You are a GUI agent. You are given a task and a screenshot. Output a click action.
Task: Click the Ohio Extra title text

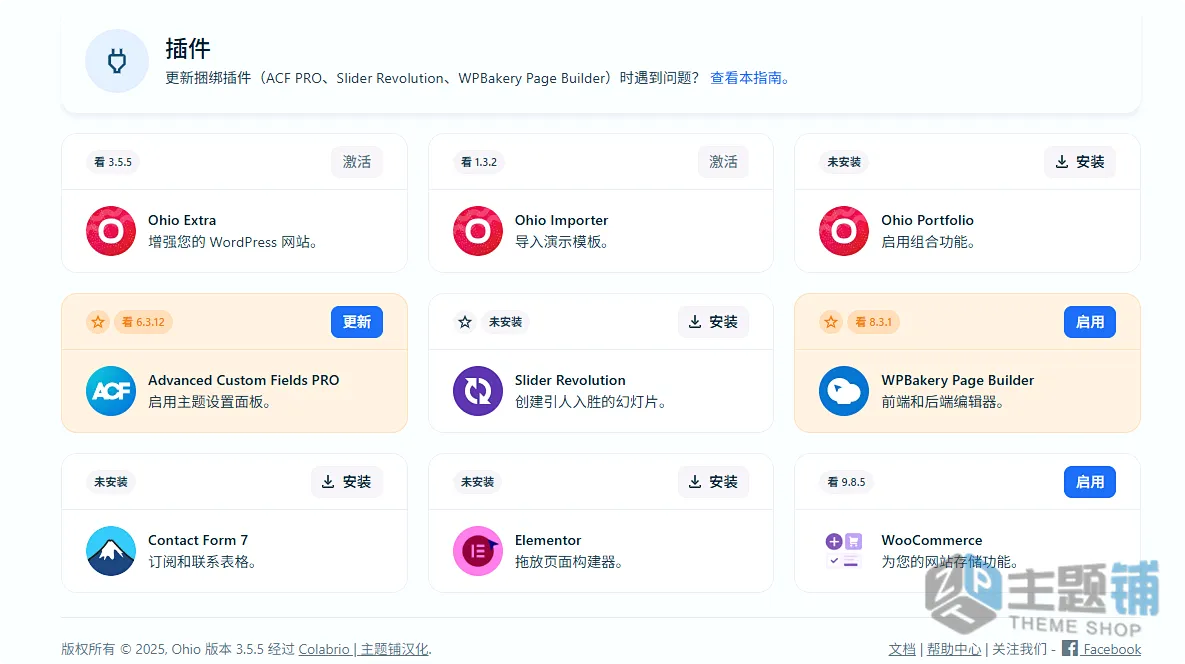pyautogui.click(x=182, y=220)
